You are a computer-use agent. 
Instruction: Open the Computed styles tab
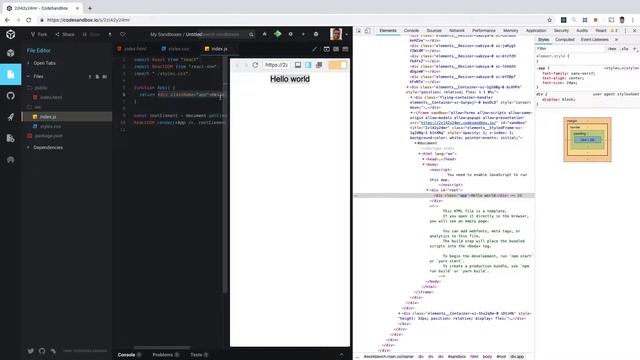(565, 40)
